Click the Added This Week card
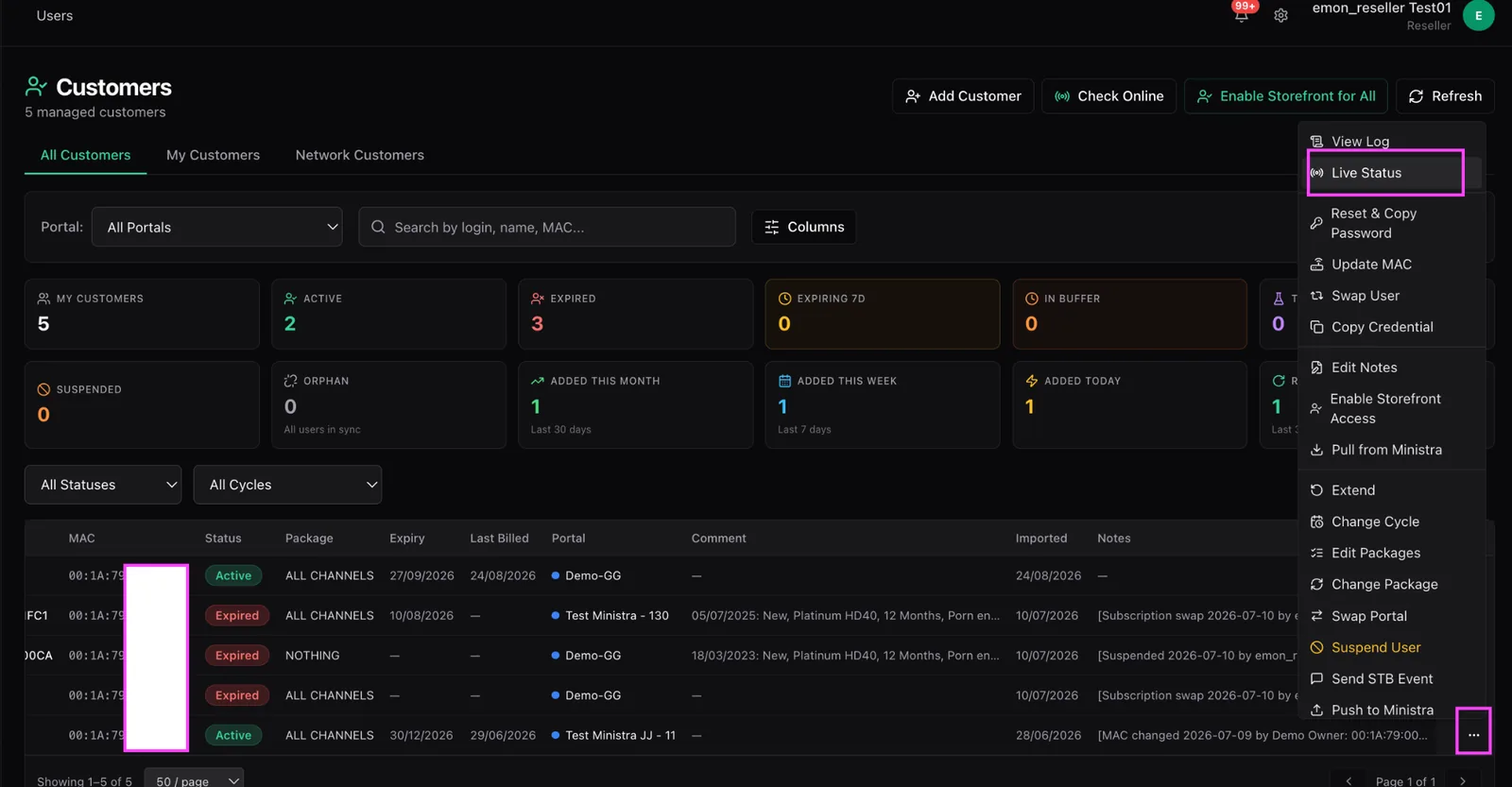The width and height of the screenshot is (1512, 787). pyautogui.click(x=883, y=404)
